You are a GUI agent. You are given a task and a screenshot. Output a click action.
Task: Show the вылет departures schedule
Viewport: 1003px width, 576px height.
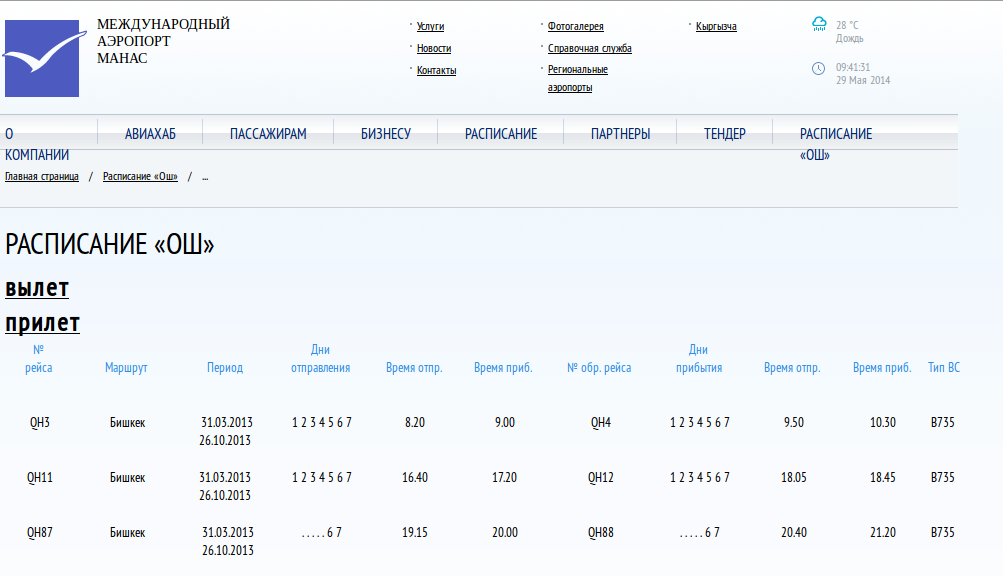click(x=37, y=288)
